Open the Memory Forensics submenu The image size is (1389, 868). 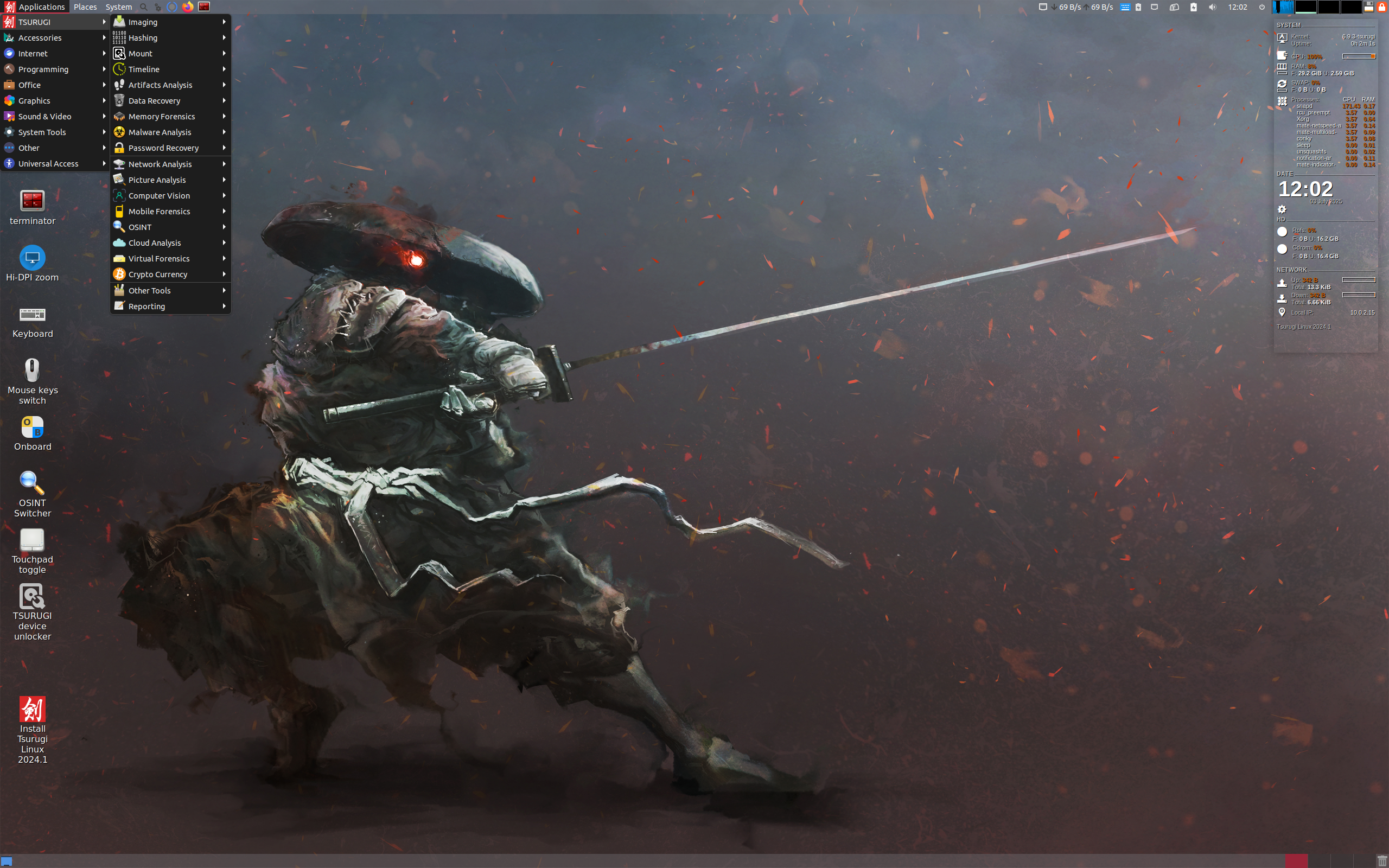(x=170, y=117)
